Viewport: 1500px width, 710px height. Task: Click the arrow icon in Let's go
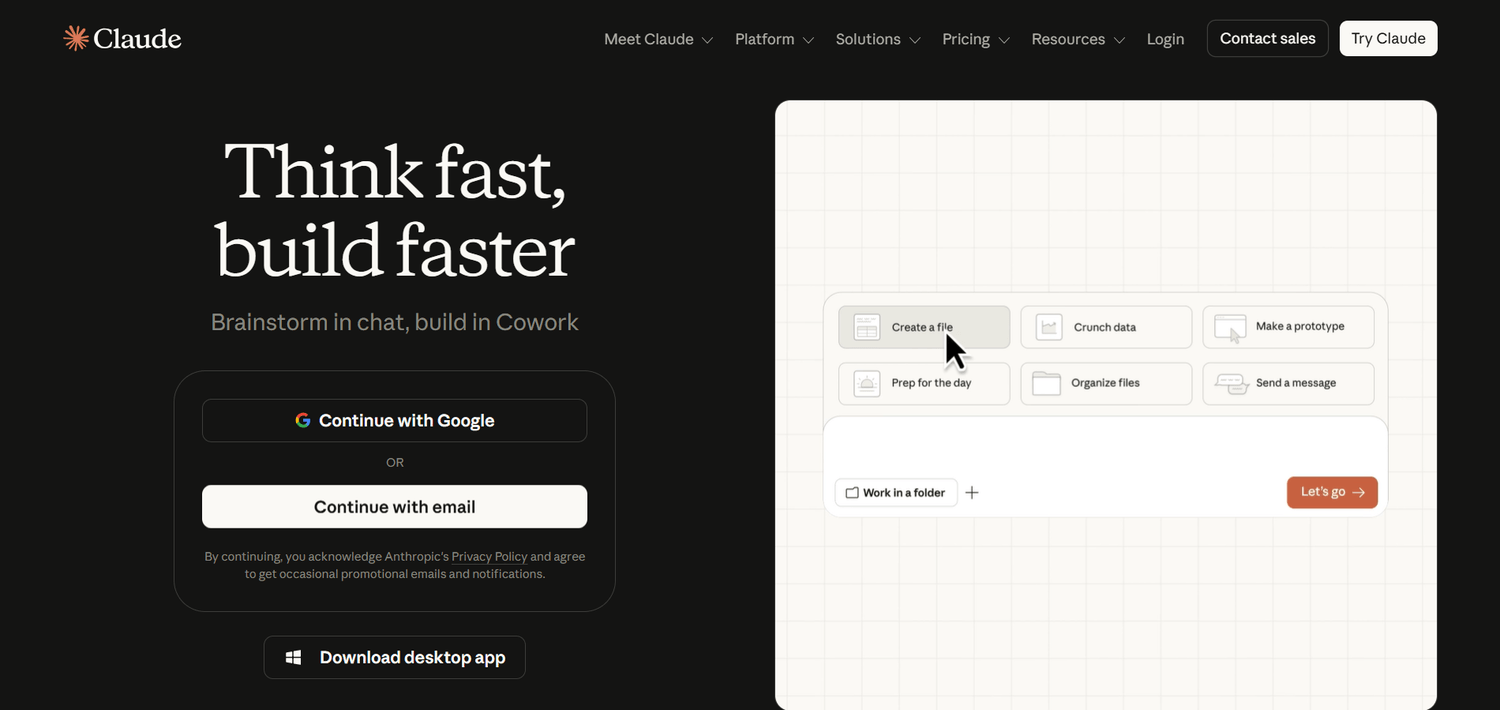coord(1358,493)
